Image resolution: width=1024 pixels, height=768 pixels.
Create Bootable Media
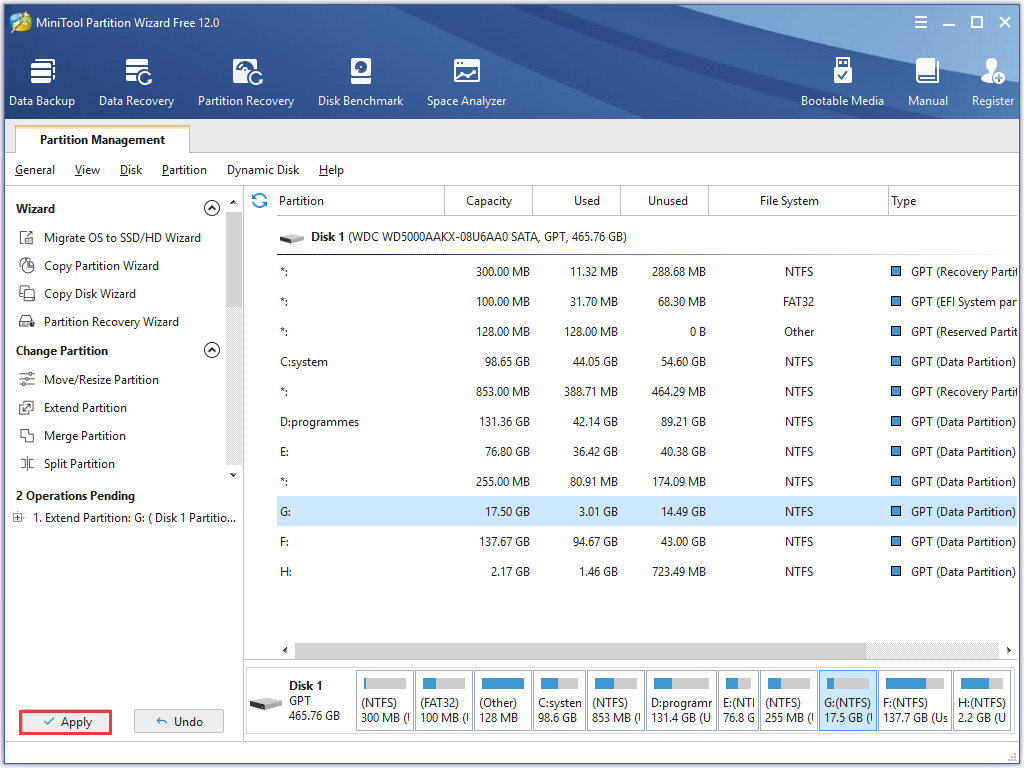coord(842,83)
